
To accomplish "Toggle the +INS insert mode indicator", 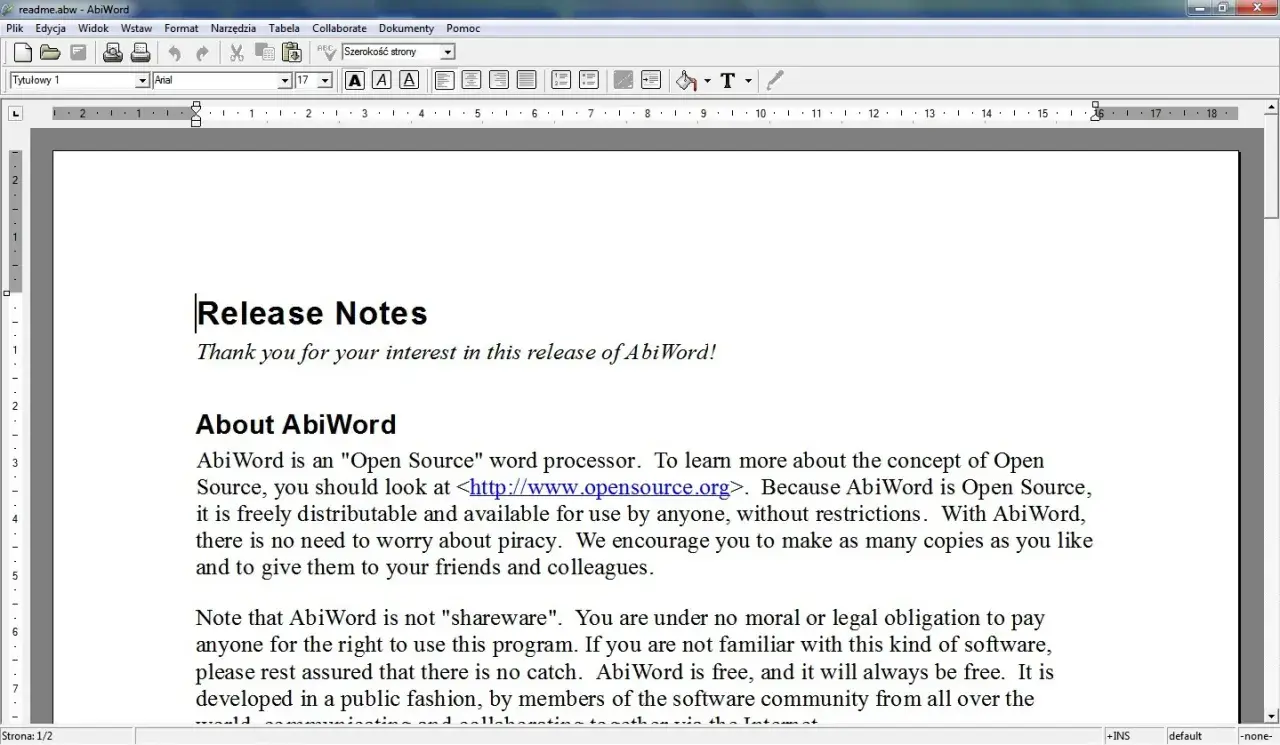I will pyautogui.click(x=1133, y=736).
